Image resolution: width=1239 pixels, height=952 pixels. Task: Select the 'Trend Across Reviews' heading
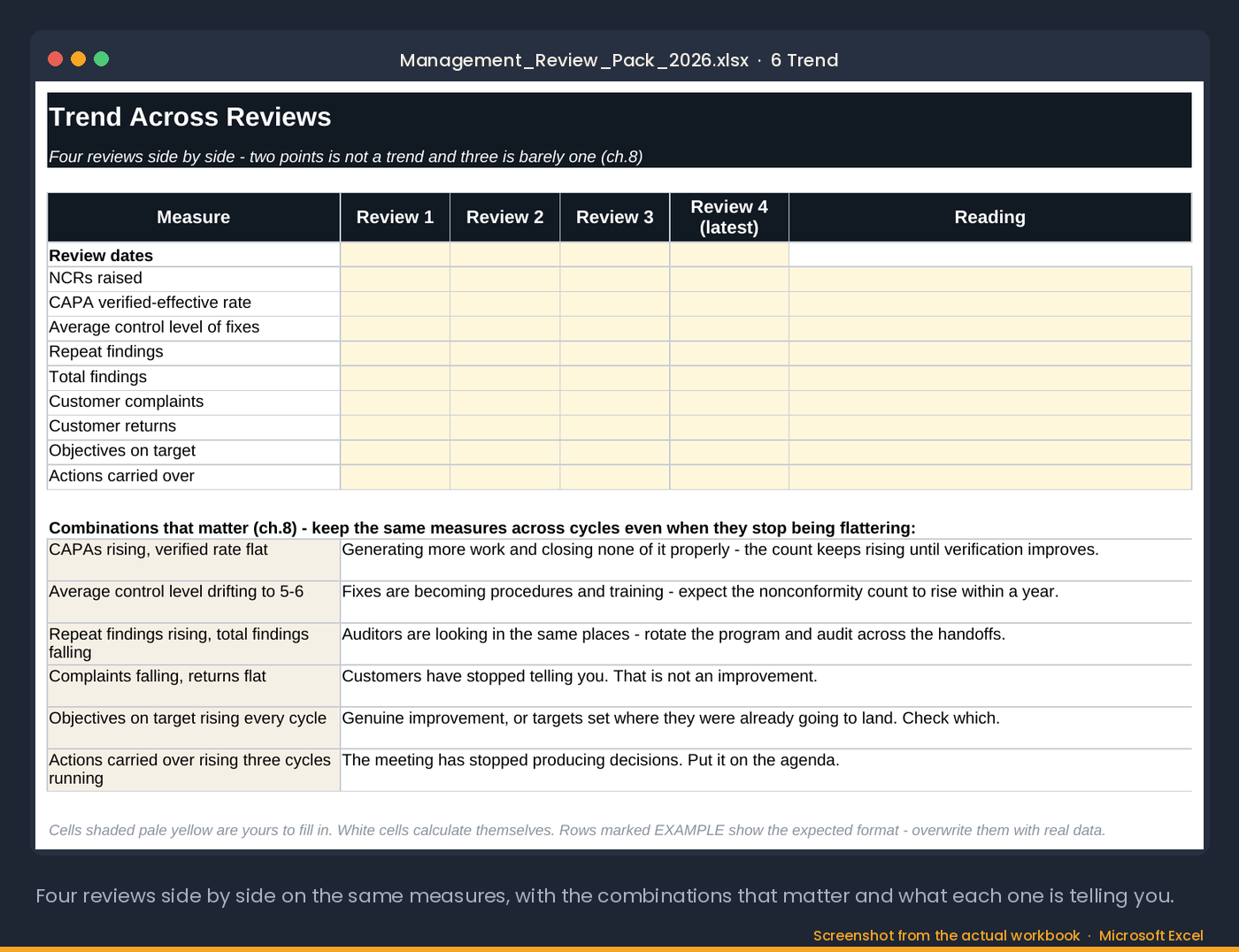190,117
